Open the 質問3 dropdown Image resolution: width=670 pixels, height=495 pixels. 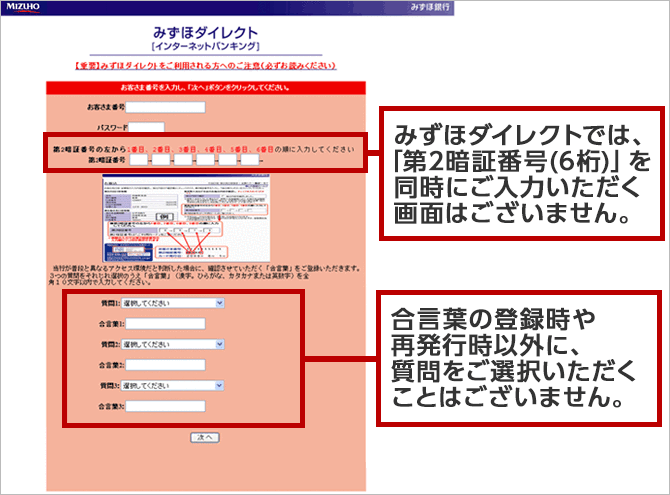[173, 386]
